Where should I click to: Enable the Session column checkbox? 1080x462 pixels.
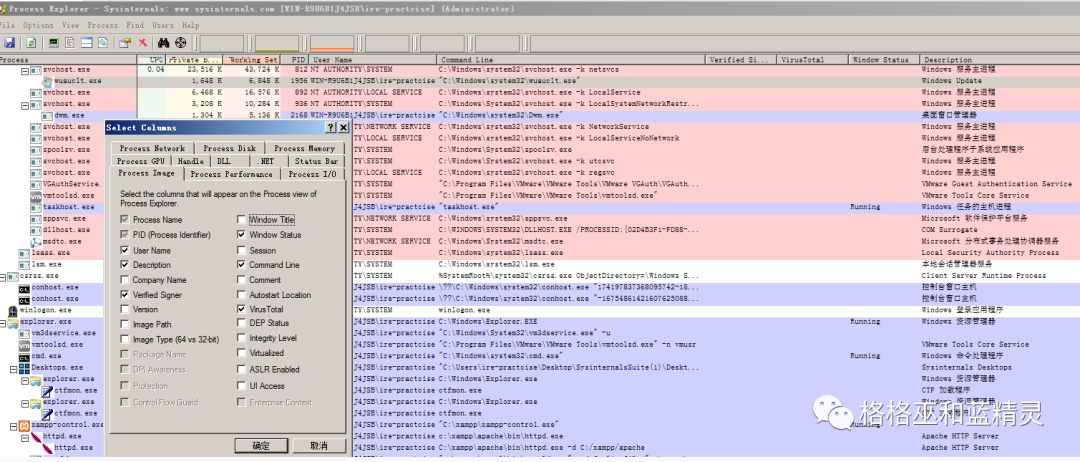pos(241,251)
